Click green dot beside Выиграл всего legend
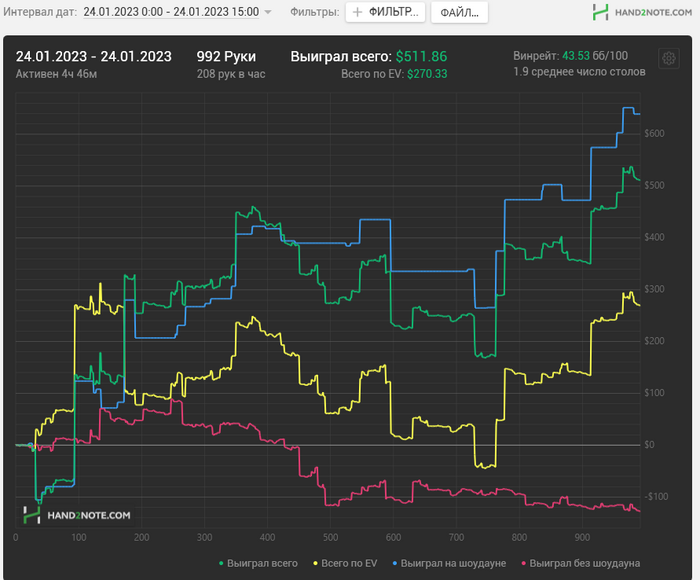Image resolution: width=700 pixels, height=580 pixels. click(x=221, y=563)
